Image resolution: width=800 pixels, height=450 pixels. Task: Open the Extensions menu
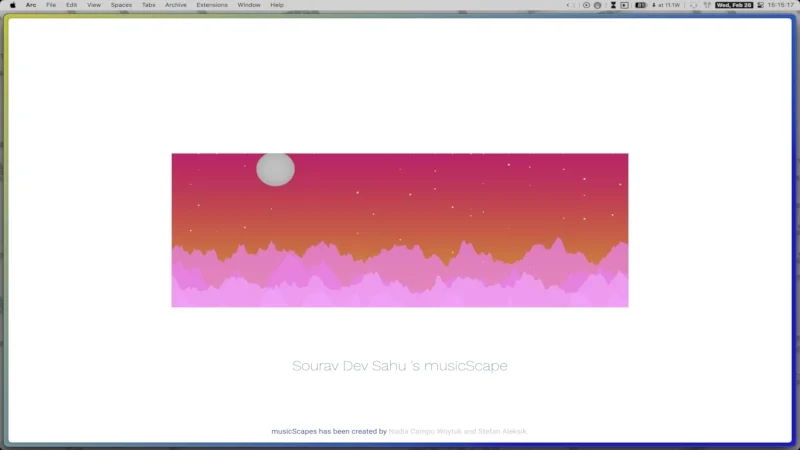tap(212, 5)
